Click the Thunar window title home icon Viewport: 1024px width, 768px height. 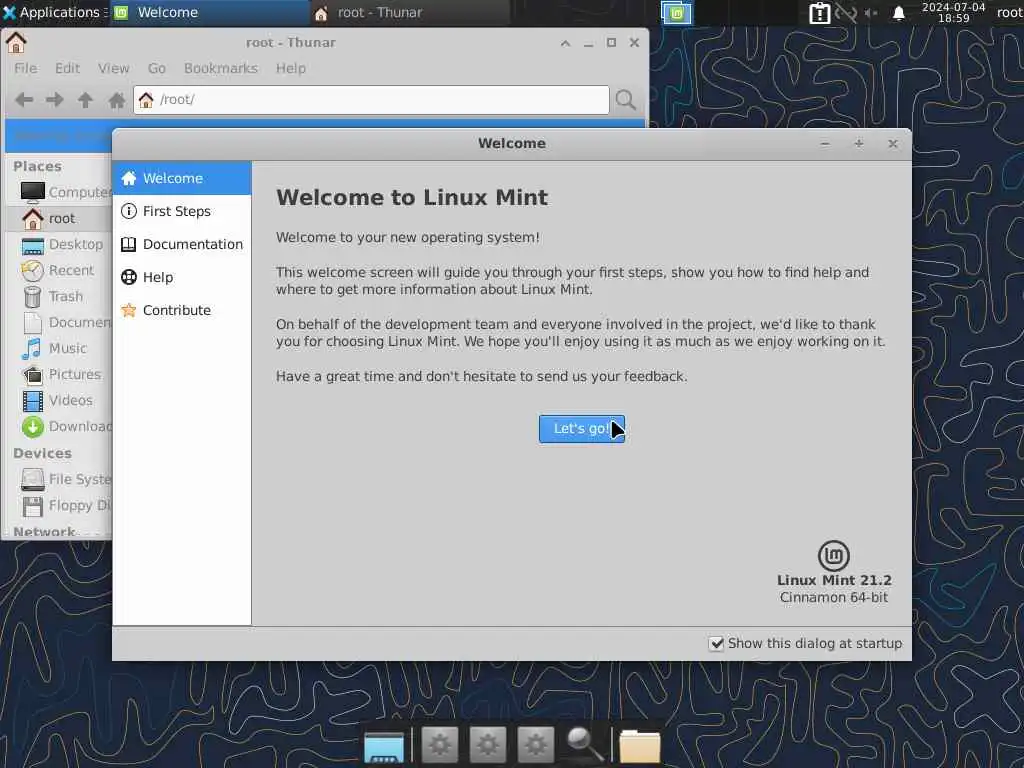click(x=16, y=42)
